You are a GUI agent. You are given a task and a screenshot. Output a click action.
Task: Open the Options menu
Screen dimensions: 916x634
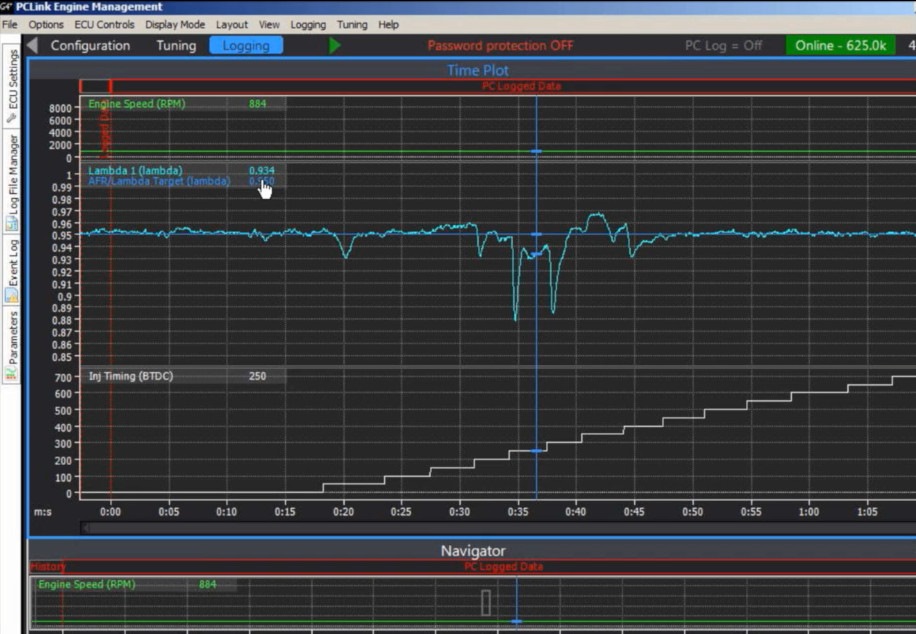point(46,25)
